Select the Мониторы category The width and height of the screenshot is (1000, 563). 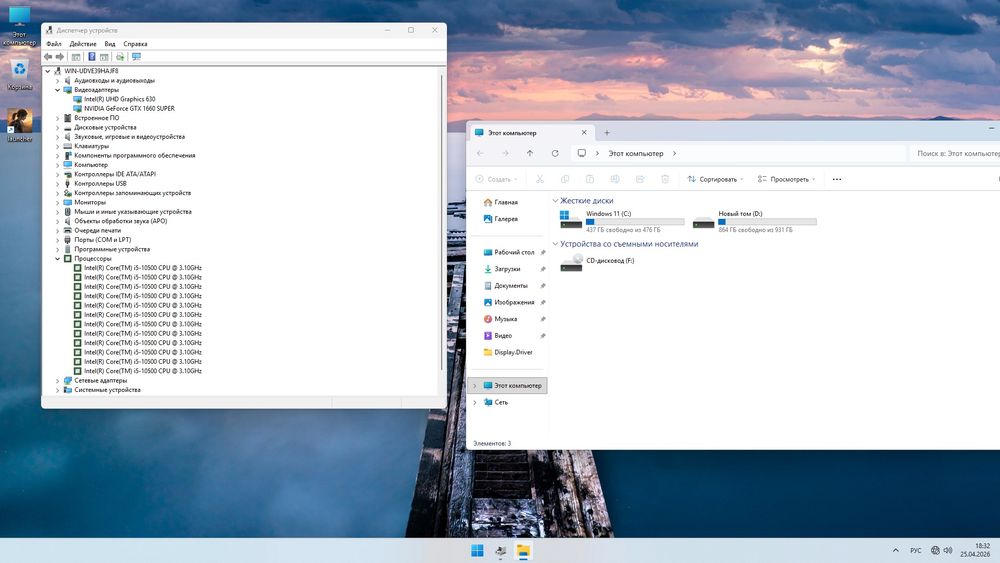click(90, 203)
